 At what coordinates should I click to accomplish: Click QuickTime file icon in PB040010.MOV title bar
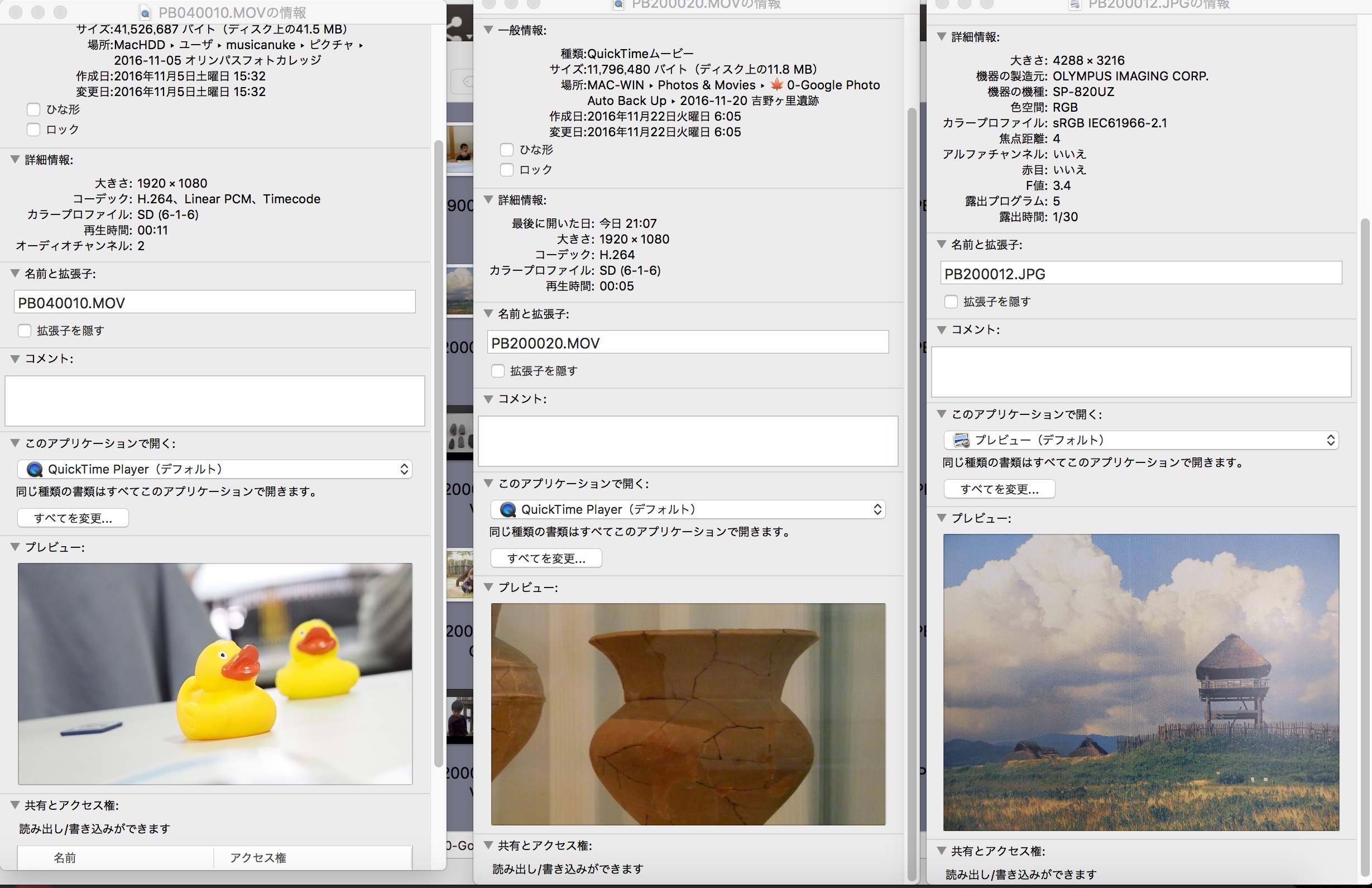pos(145,13)
